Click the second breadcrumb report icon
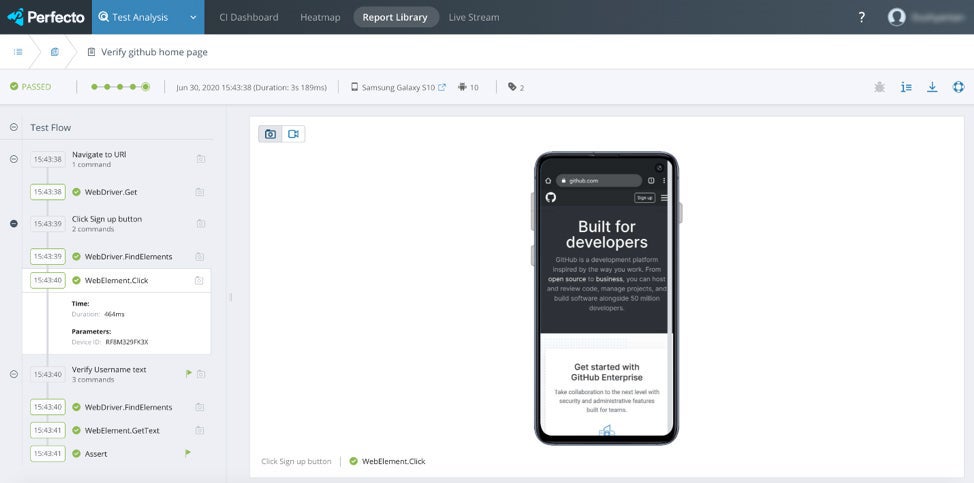This screenshot has height=483, width=974. (55, 52)
